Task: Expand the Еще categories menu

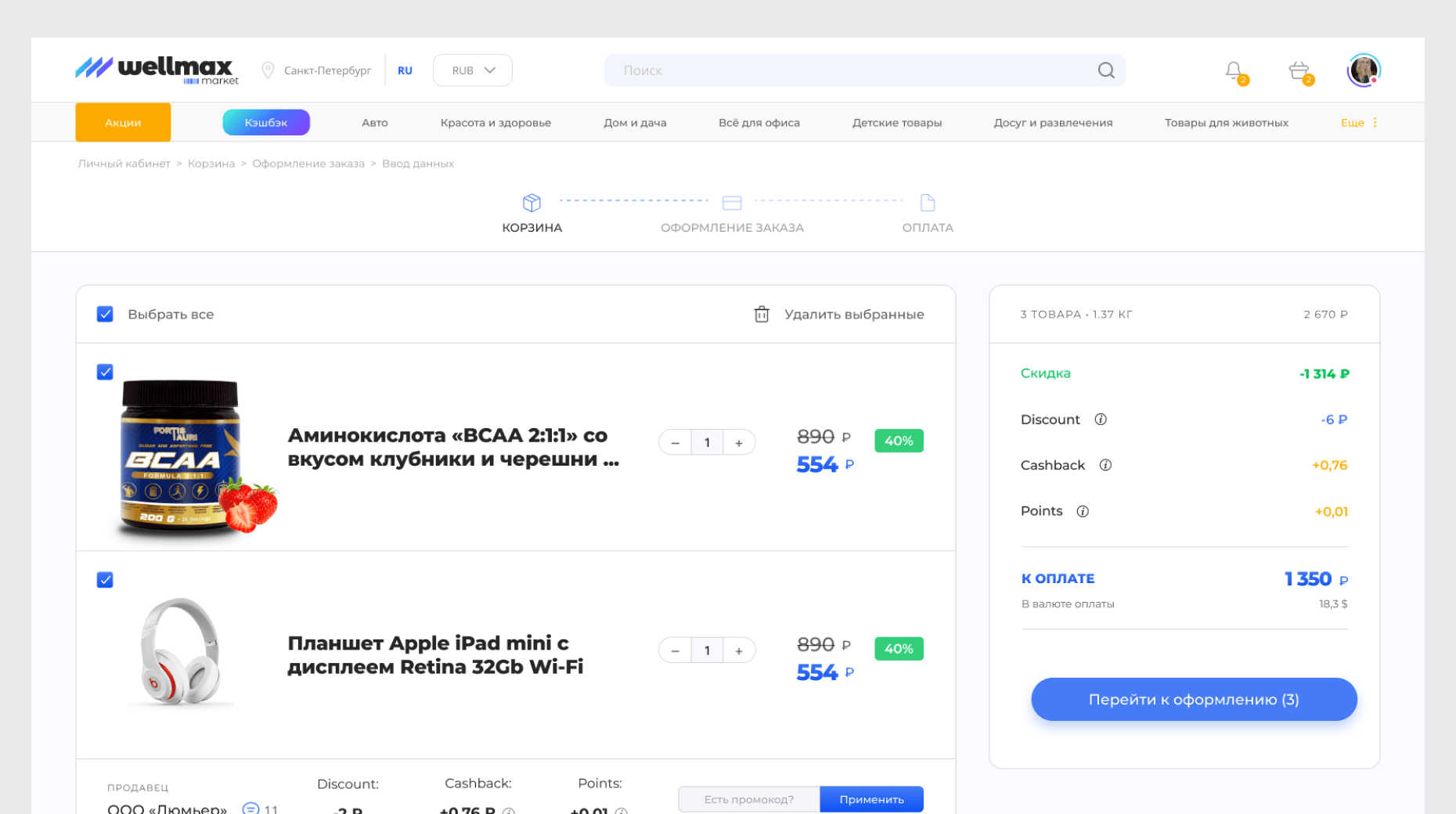Action: tap(1360, 123)
